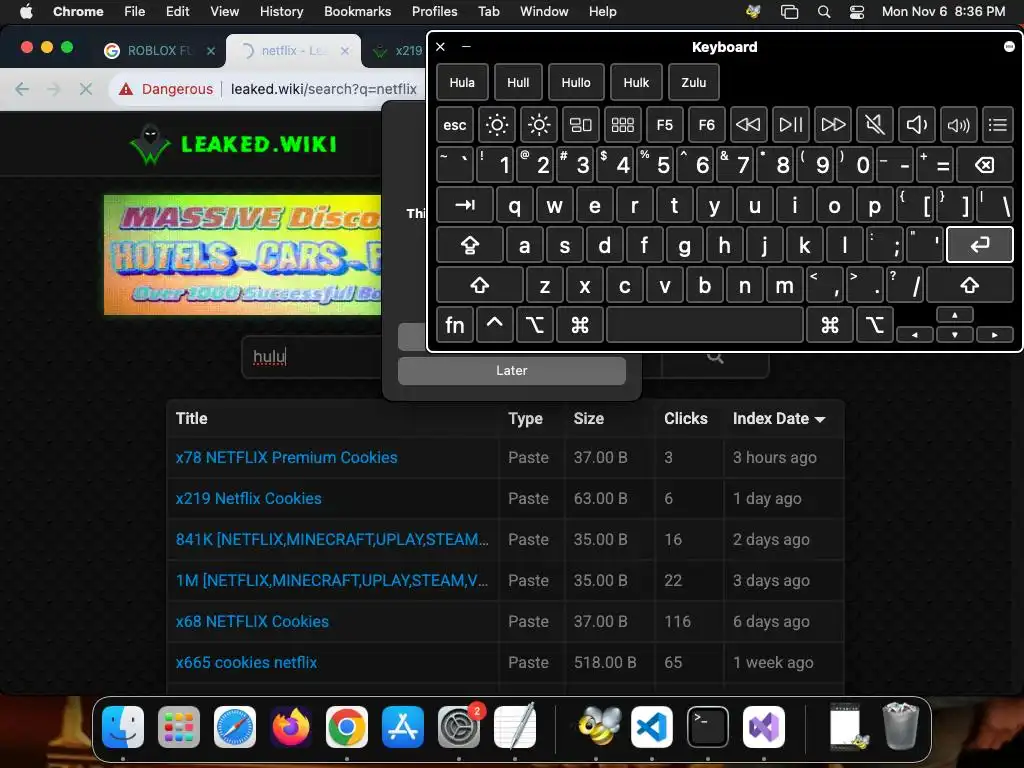1024x768 pixels.
Task: Open the 'x68 NETFLIX Cookies' link
Action: click(x=252, y=621)
